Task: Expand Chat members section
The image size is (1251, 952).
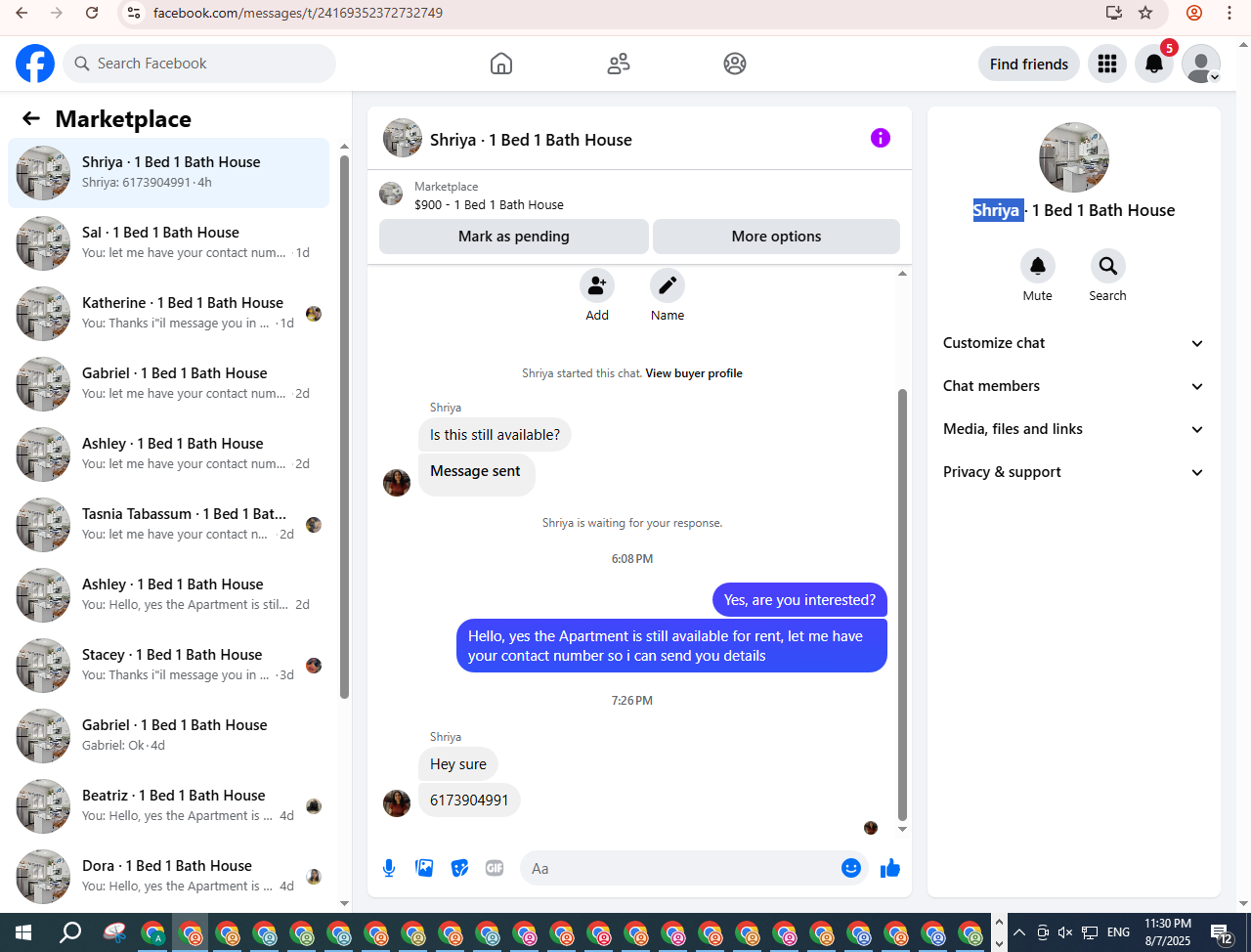Action: pos(1073,386)
